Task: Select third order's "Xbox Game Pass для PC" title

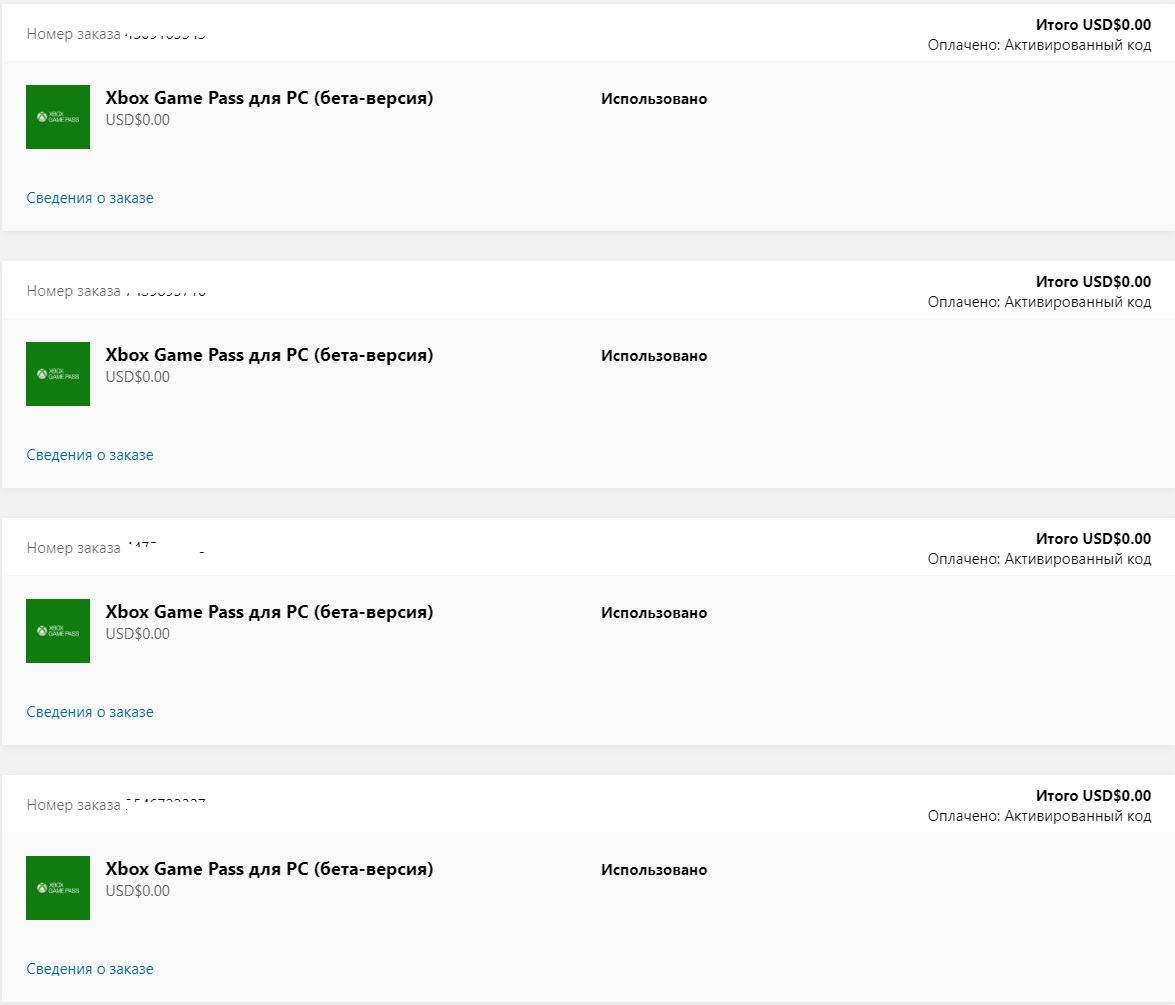Action: [269, 612]
